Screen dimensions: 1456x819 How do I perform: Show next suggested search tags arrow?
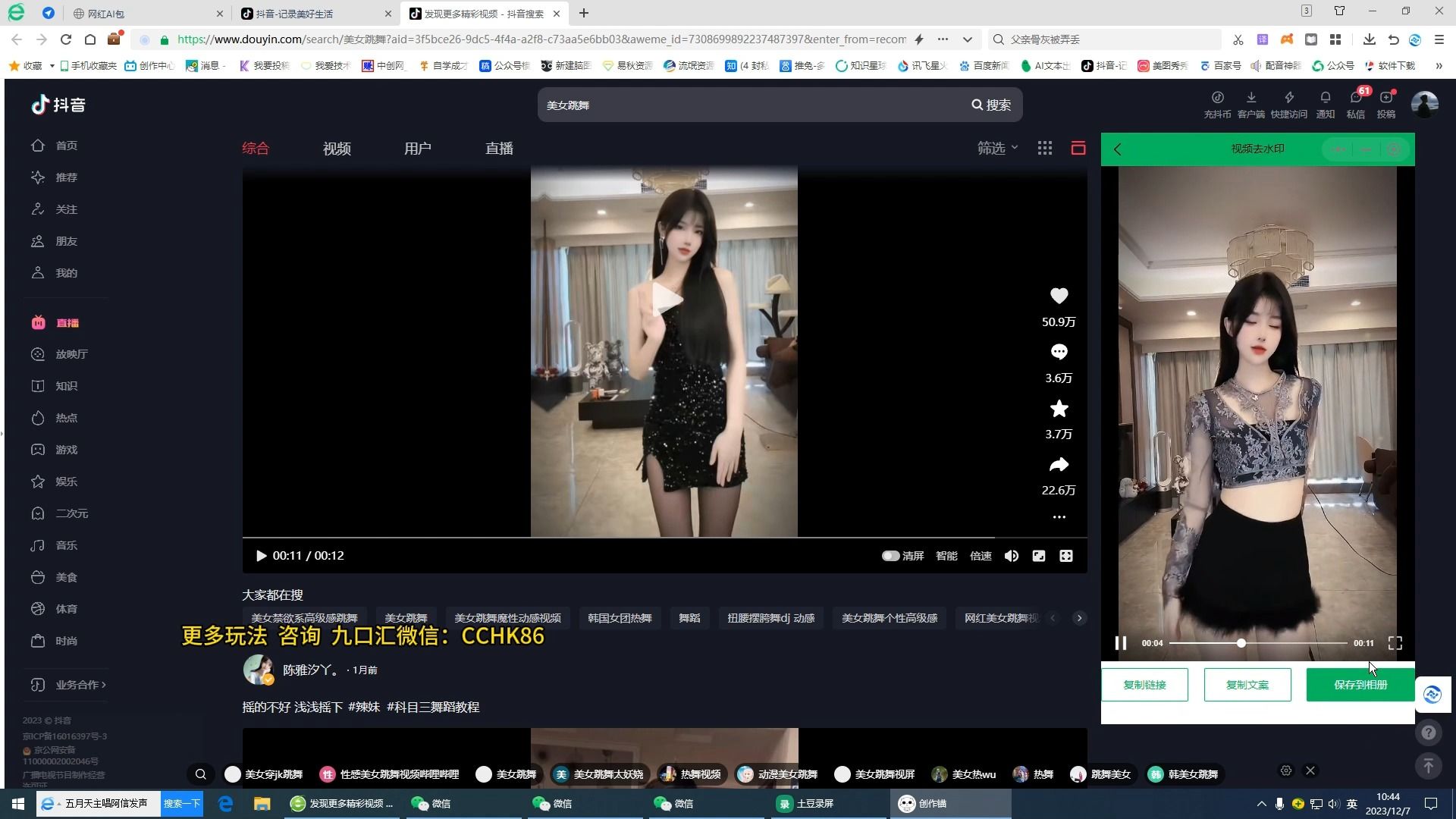click(1079, 618)
